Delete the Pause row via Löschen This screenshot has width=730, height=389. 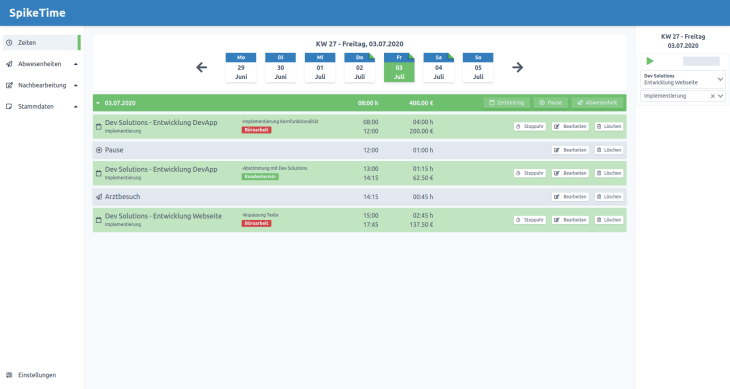[x=609, y=150]
